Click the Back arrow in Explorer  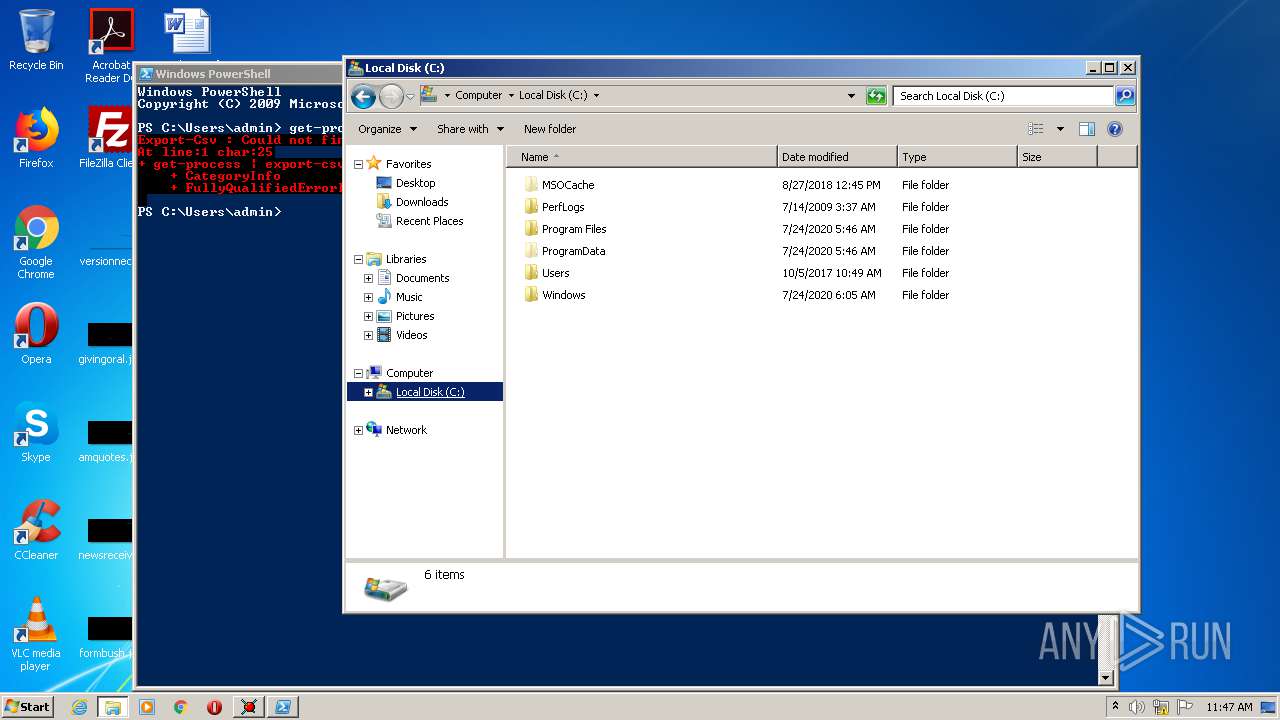point(363,96)
